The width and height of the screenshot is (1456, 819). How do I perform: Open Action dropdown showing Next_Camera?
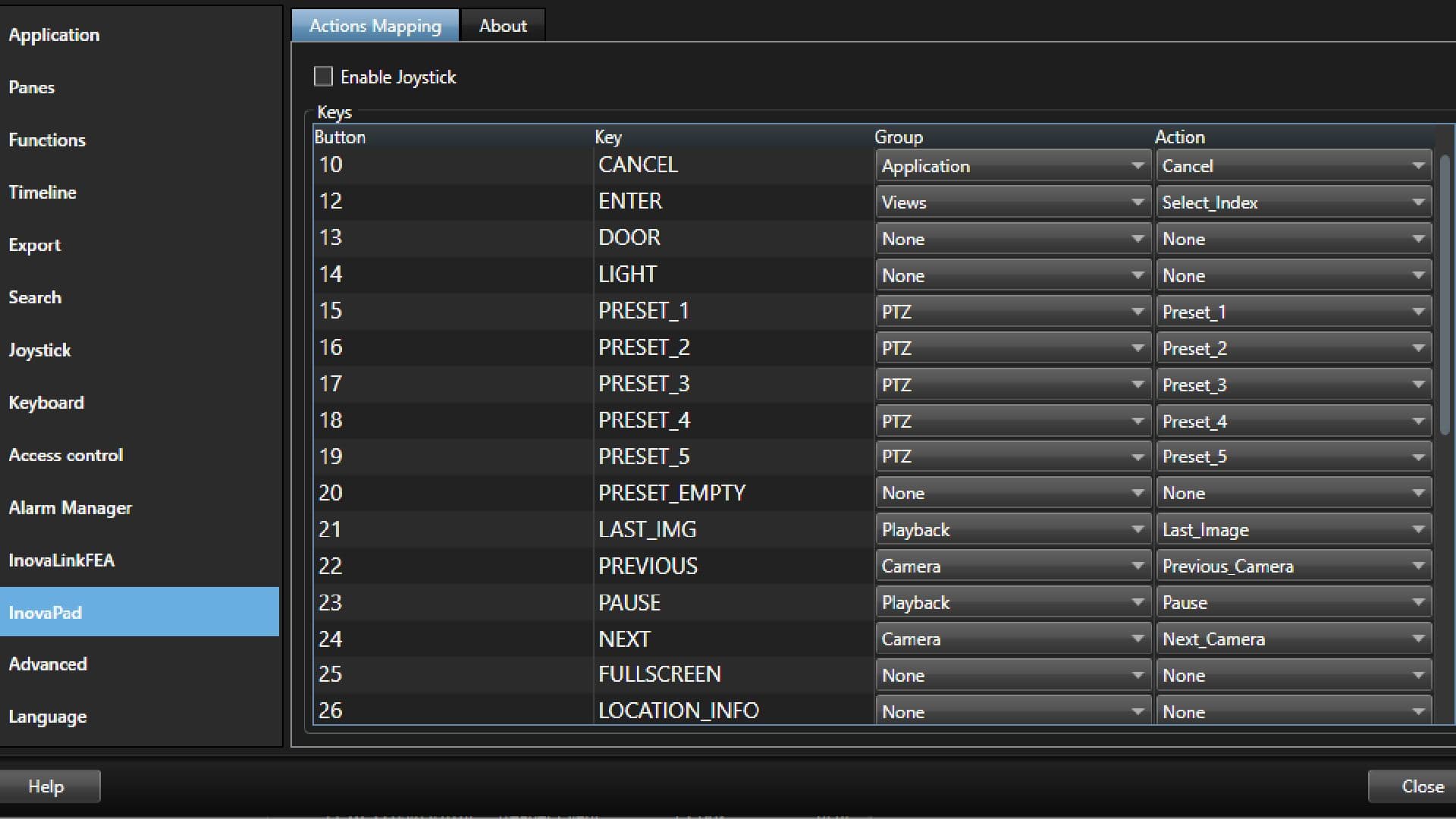click(x=1293, y=639)
